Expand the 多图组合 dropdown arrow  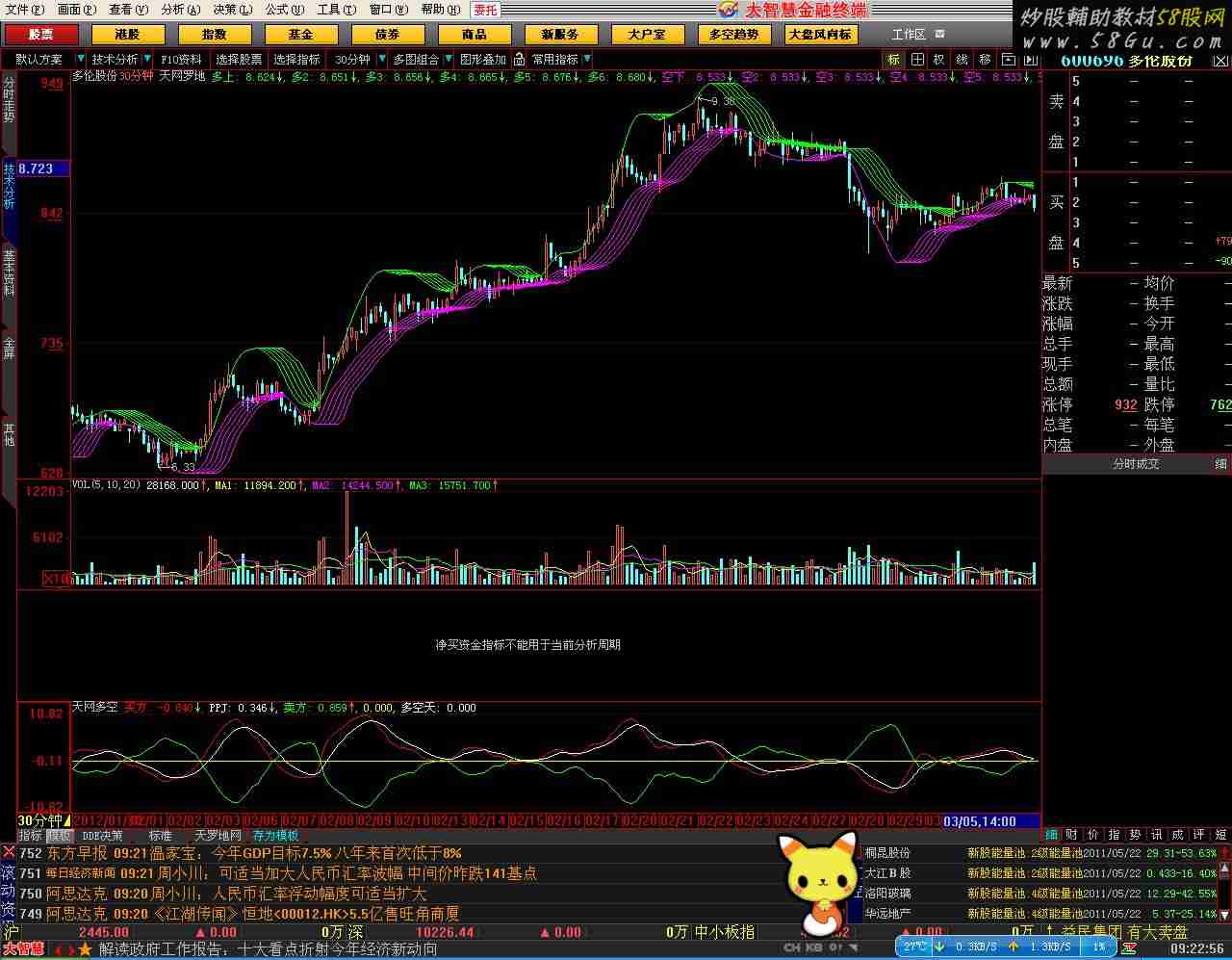pyautogui.click(x=448, y=60)
